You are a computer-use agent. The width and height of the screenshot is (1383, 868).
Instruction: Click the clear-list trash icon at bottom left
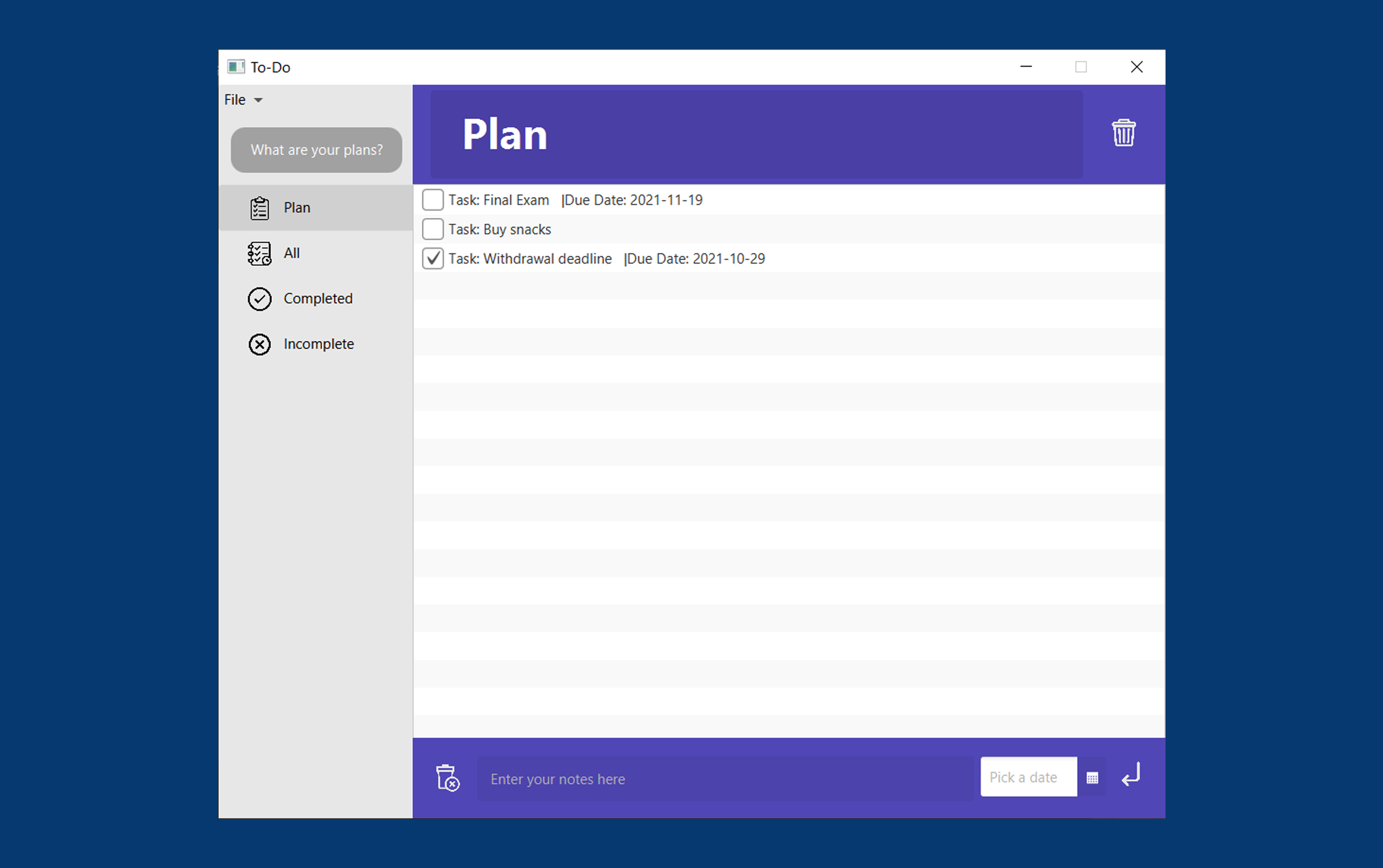point(447,778)
